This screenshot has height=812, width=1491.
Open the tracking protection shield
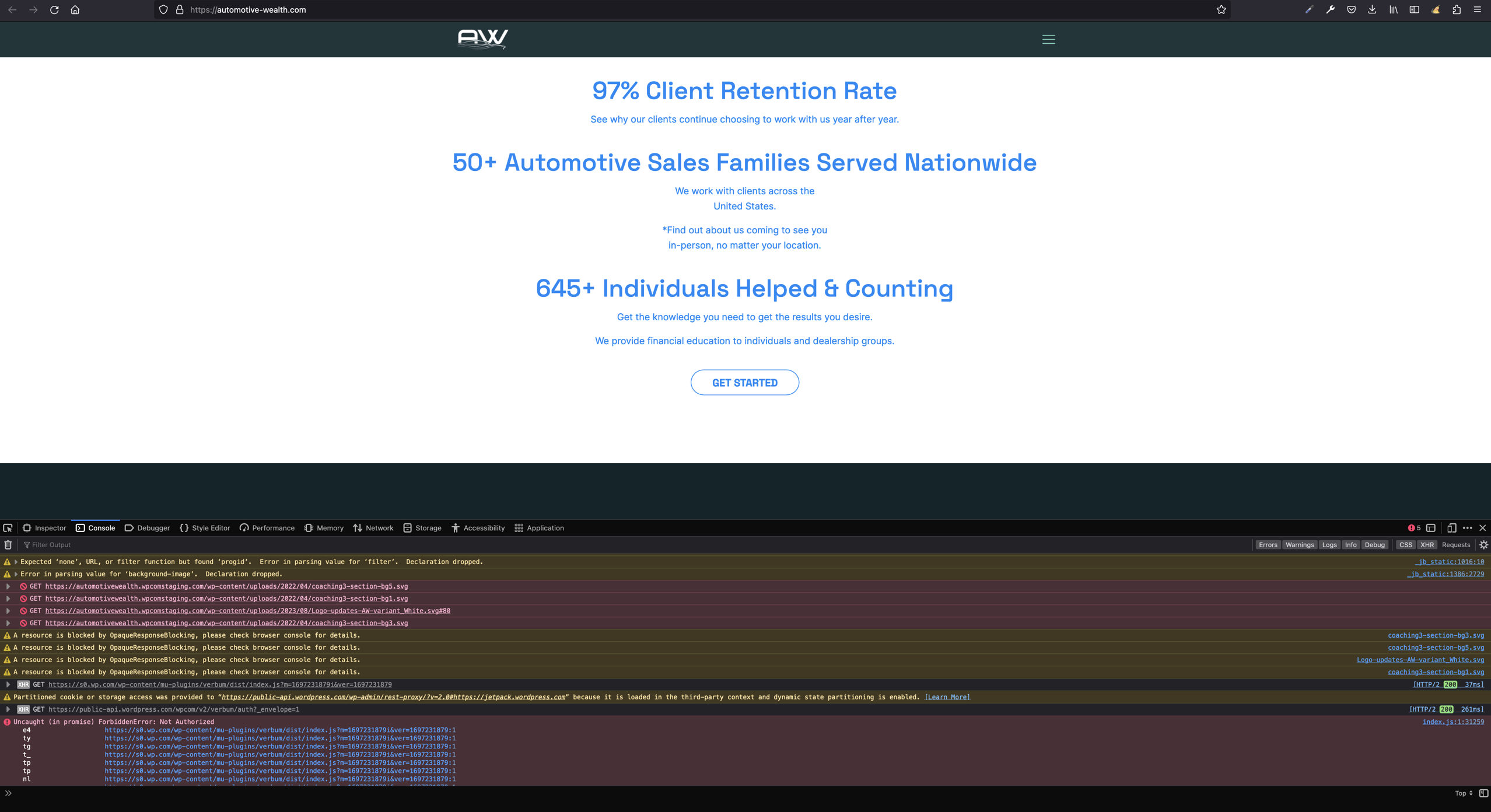click(163, 10)
